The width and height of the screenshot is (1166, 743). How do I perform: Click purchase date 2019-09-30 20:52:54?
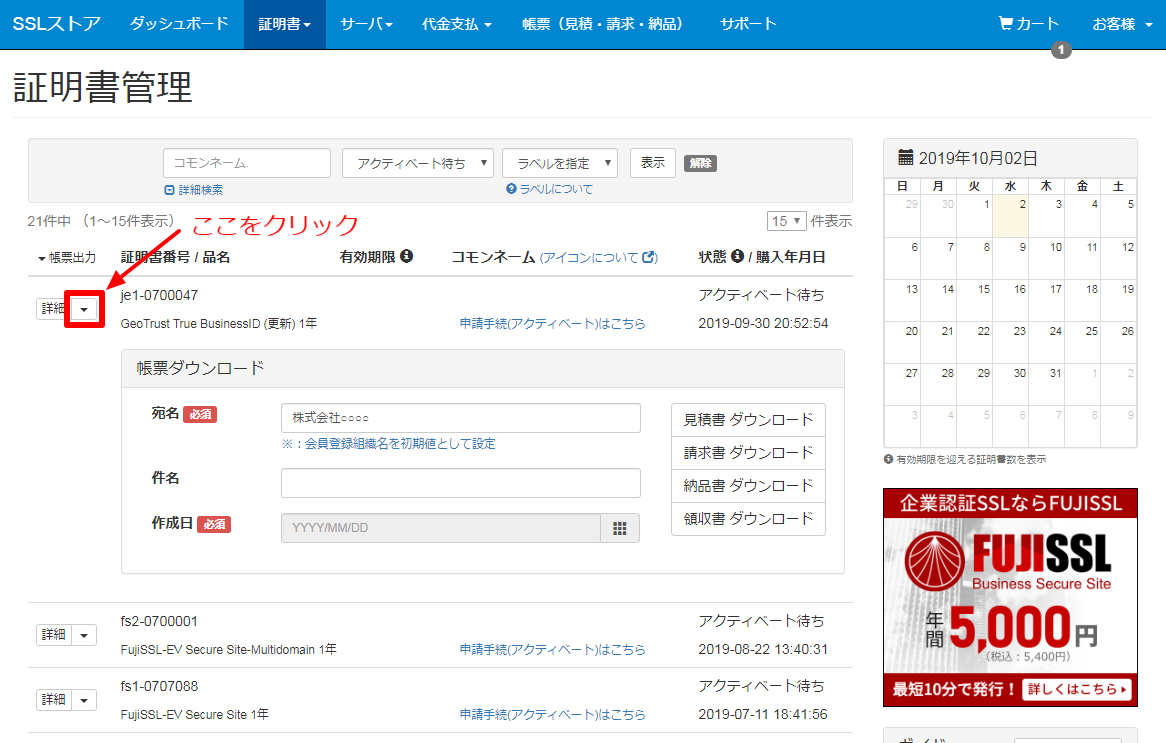pyautogui.click(x=763, y=324)
